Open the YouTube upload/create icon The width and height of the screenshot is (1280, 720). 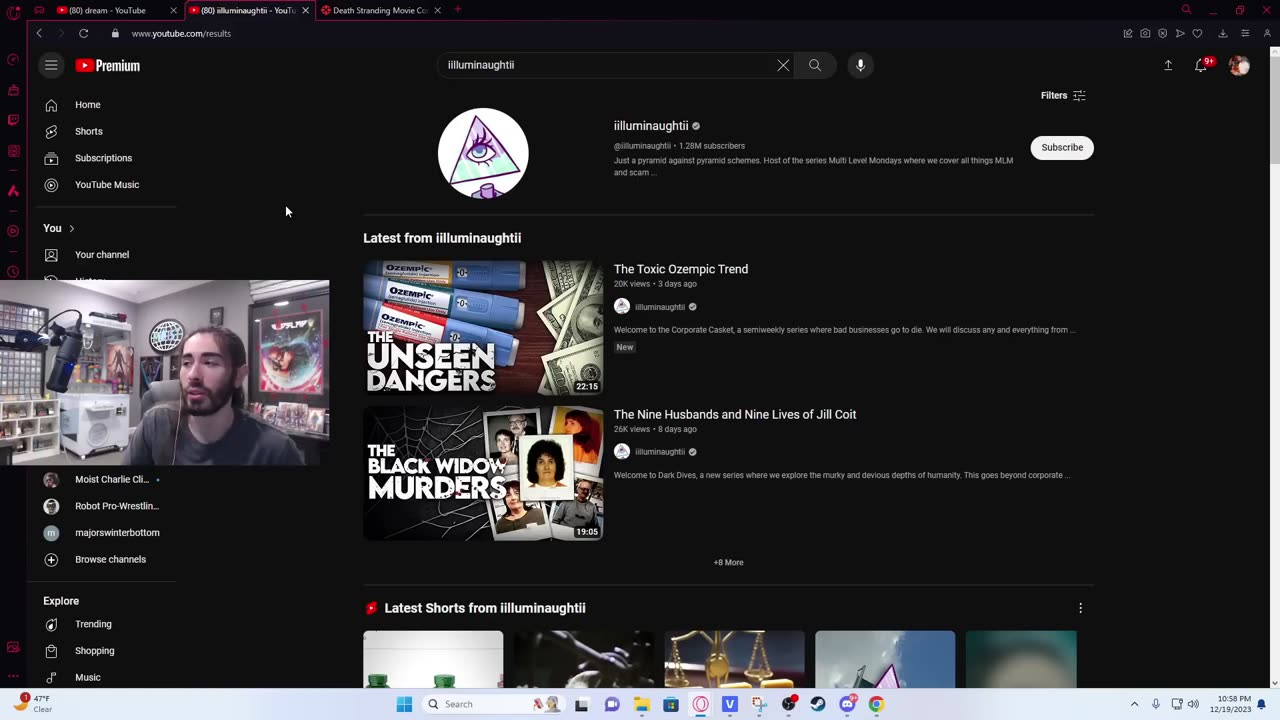tap(1168, 65)
